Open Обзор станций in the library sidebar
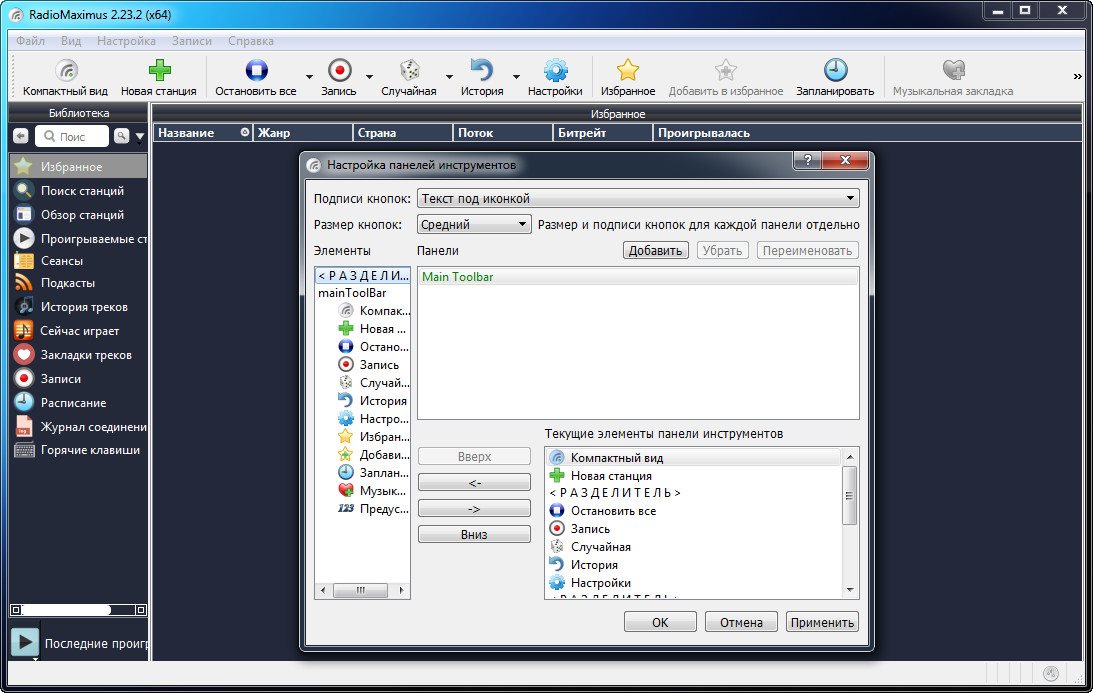 78,215
